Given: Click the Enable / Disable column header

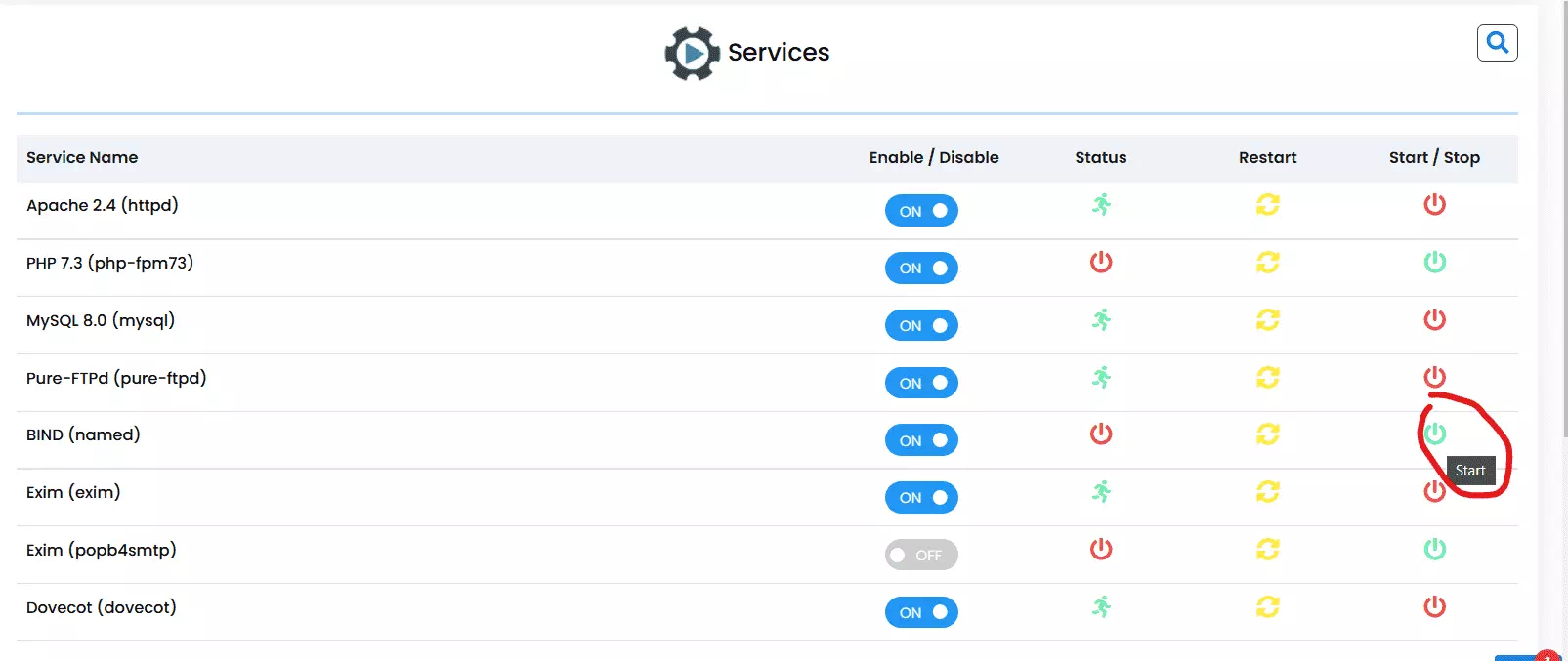Looking at the screenshot, I should [934, 157].
